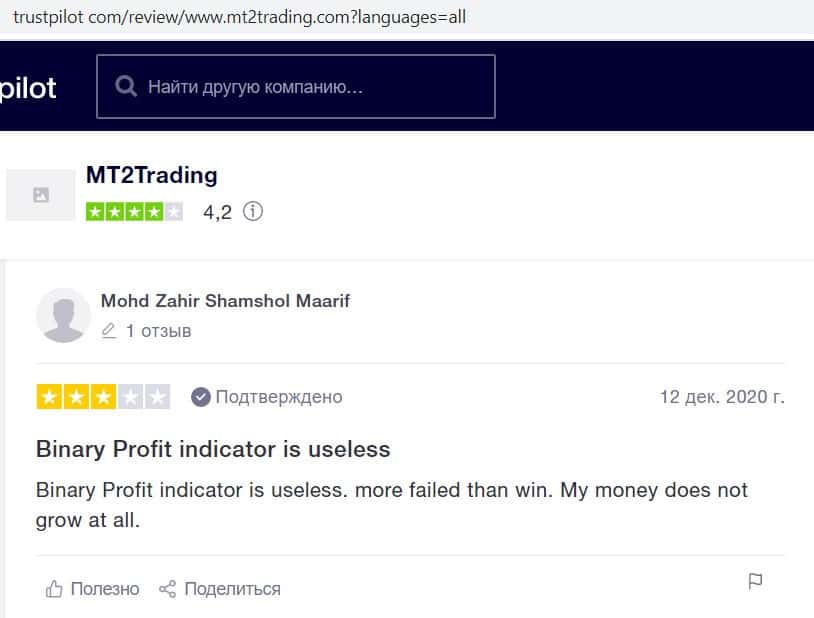Flag this review with the flag icon

pos(755,582)
